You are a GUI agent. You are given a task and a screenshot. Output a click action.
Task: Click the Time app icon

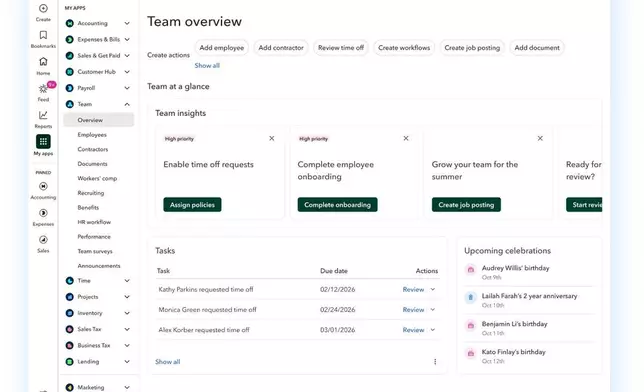(70, 281)
